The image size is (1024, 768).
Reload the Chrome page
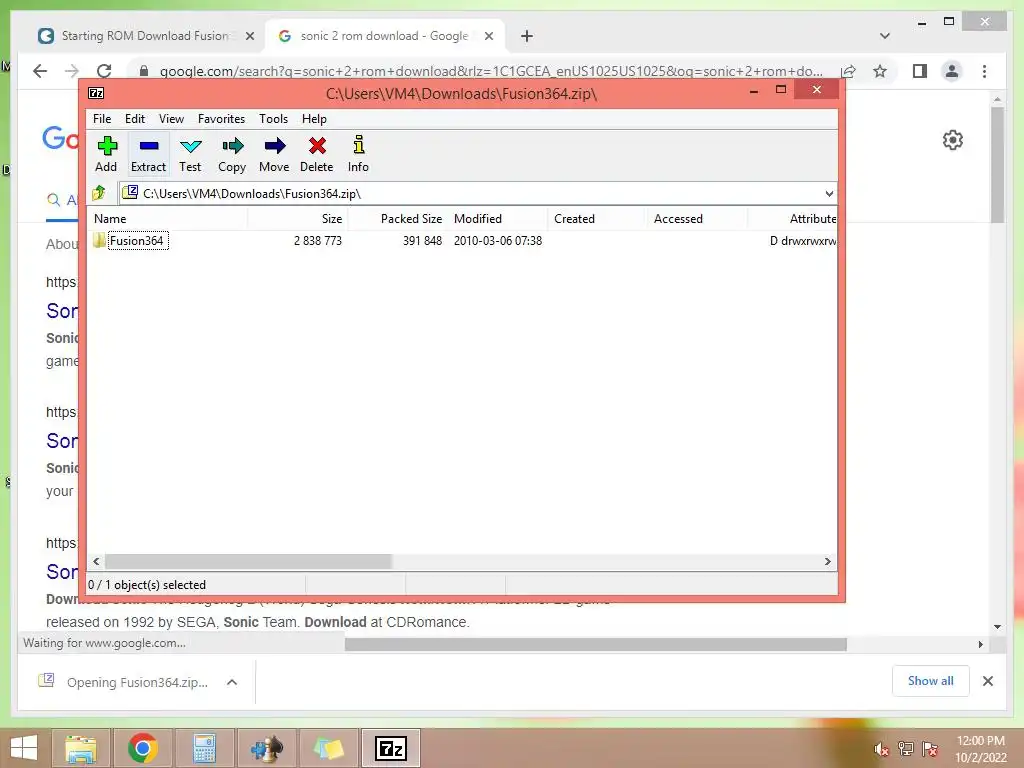104,71
